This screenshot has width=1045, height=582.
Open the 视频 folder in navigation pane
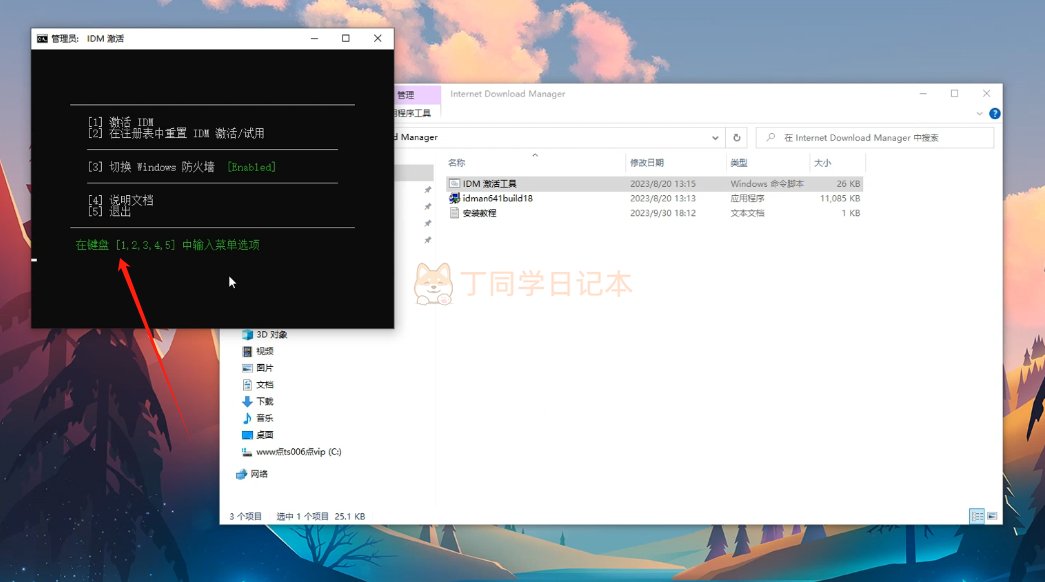(x=264, y=351)
